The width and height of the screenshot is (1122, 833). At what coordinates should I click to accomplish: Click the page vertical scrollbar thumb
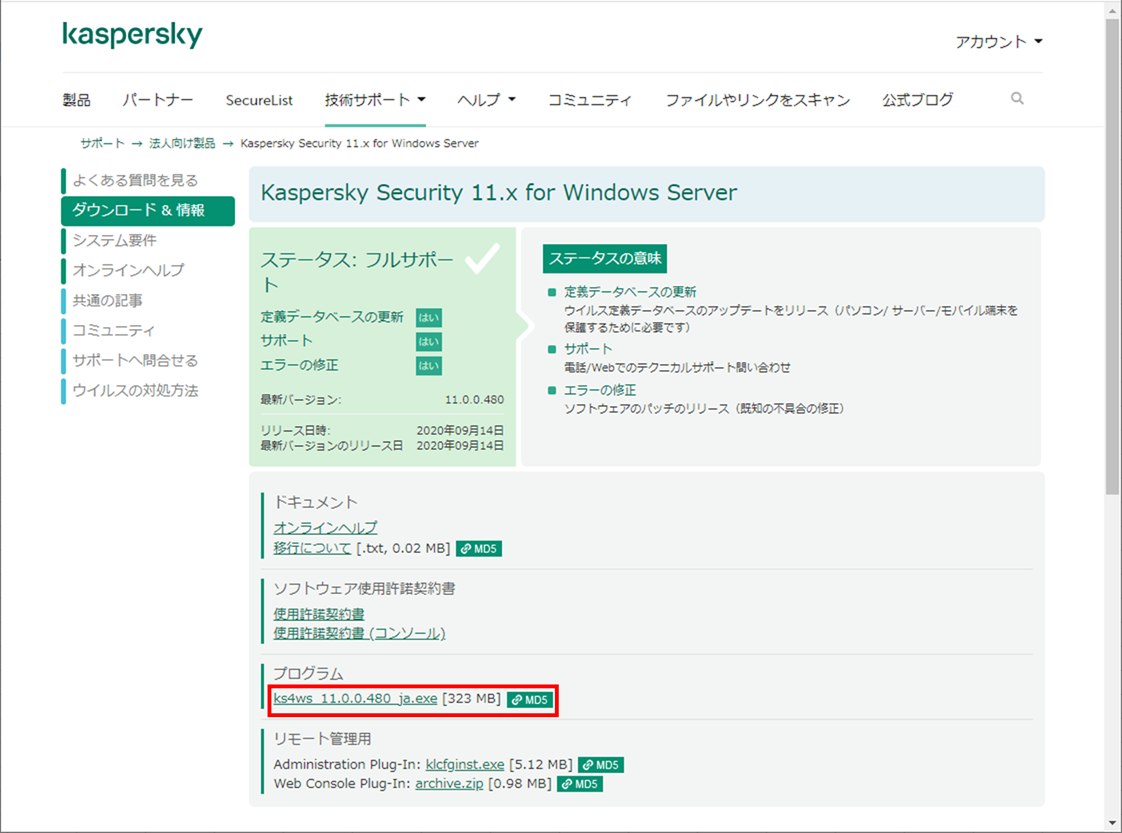[x=1113, y=255]
